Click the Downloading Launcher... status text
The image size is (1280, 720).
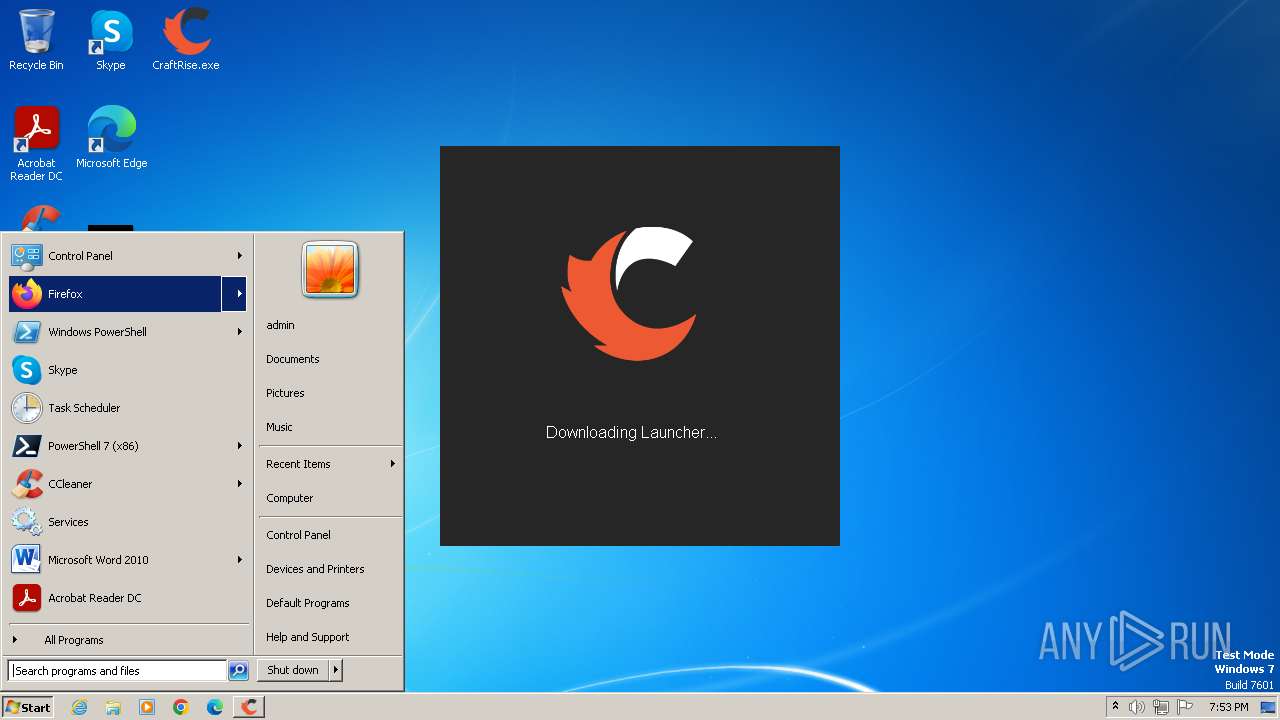631,433
